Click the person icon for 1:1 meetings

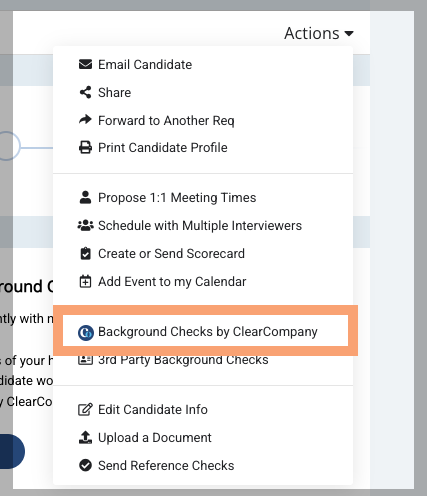[x=85, y=197]
